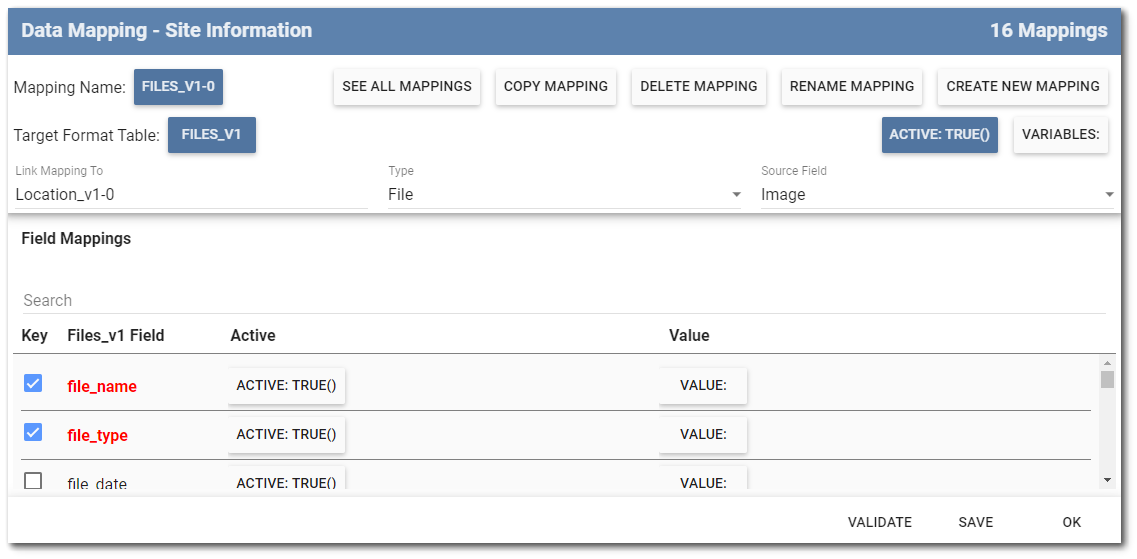The image size is (1137, 559).
Task: Uncheck the Key checkbox for file_type
Action: 33,433
